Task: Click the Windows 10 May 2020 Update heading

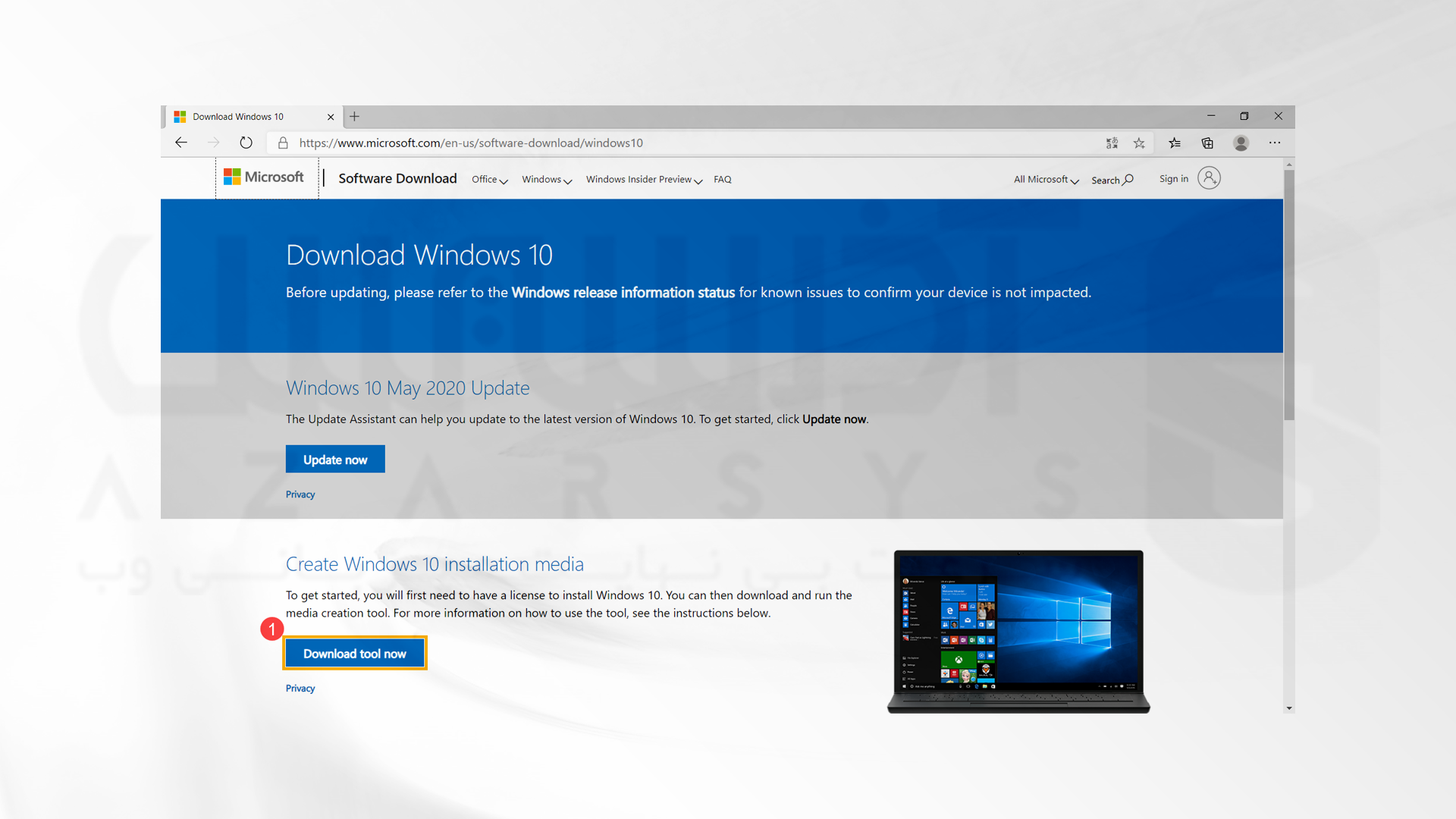Action: [x=407, y=388]
